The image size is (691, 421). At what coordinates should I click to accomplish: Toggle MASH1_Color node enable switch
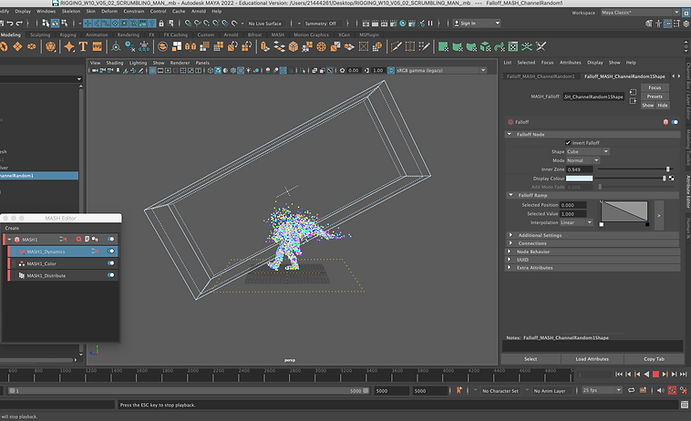click(x=111, y=263)
